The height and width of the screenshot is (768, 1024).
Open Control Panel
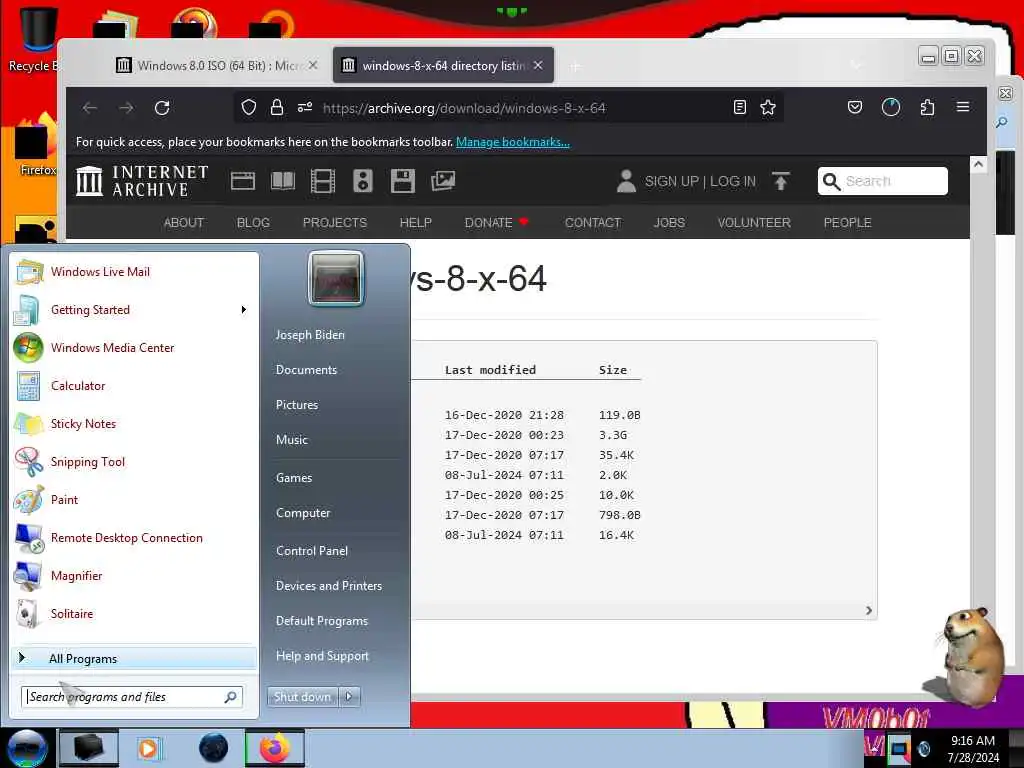point(312,551)
